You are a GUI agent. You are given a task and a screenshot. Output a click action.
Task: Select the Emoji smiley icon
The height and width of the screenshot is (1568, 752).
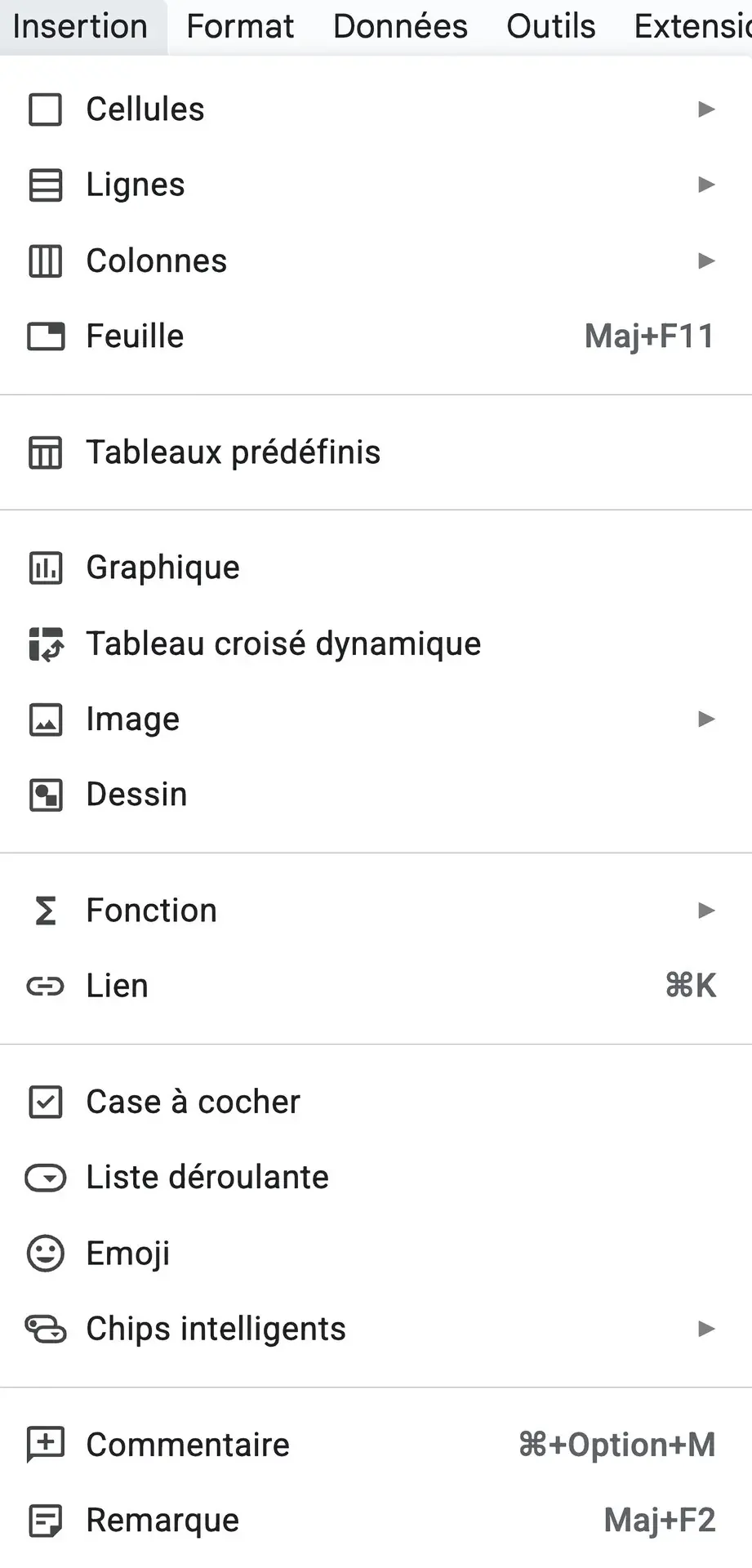coord(46,1254)
